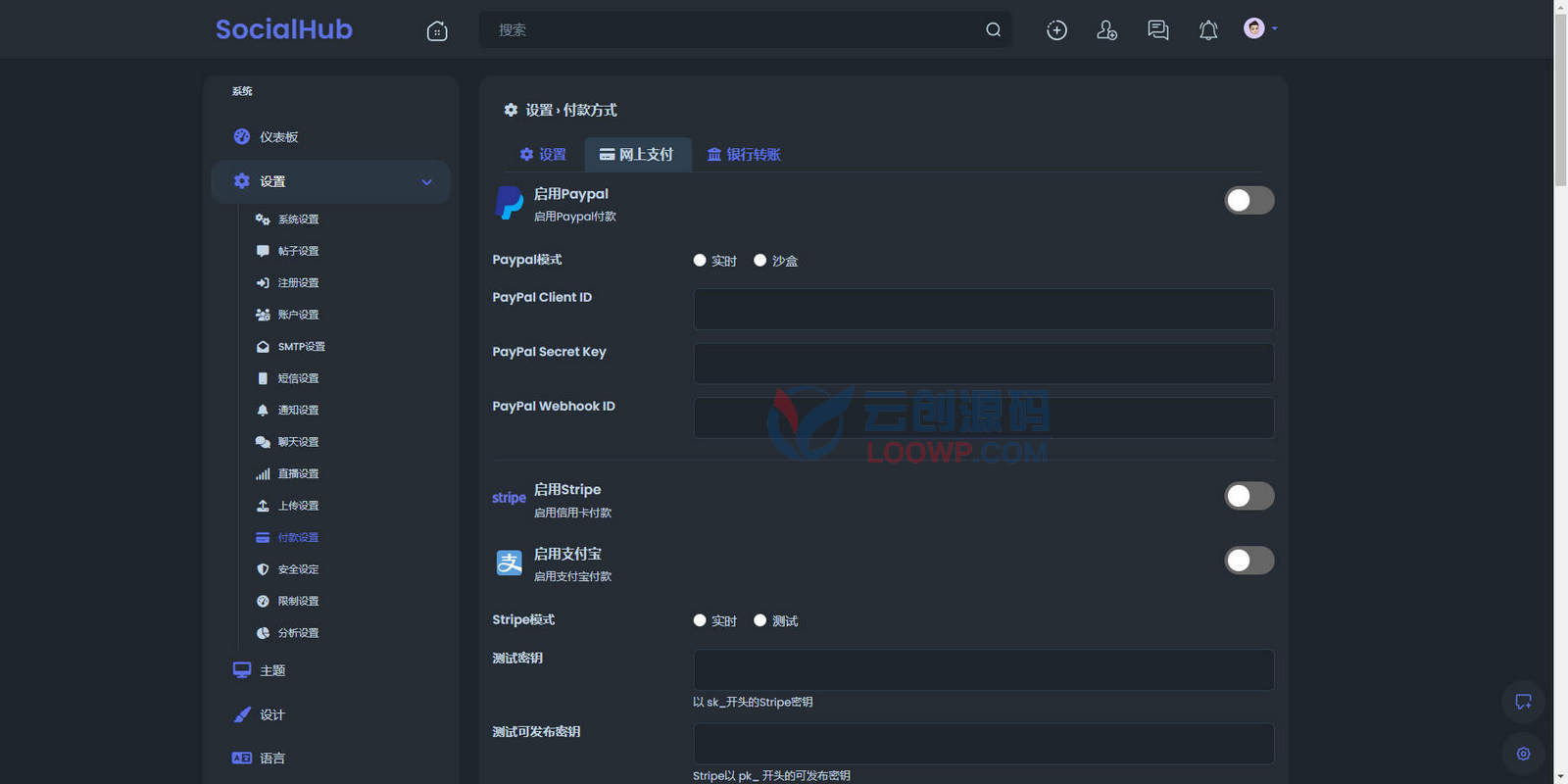The width and height of the screenshot is (1568, 784).
Task: Open Post settings (帖子设置)
Action: click(298, 251)
